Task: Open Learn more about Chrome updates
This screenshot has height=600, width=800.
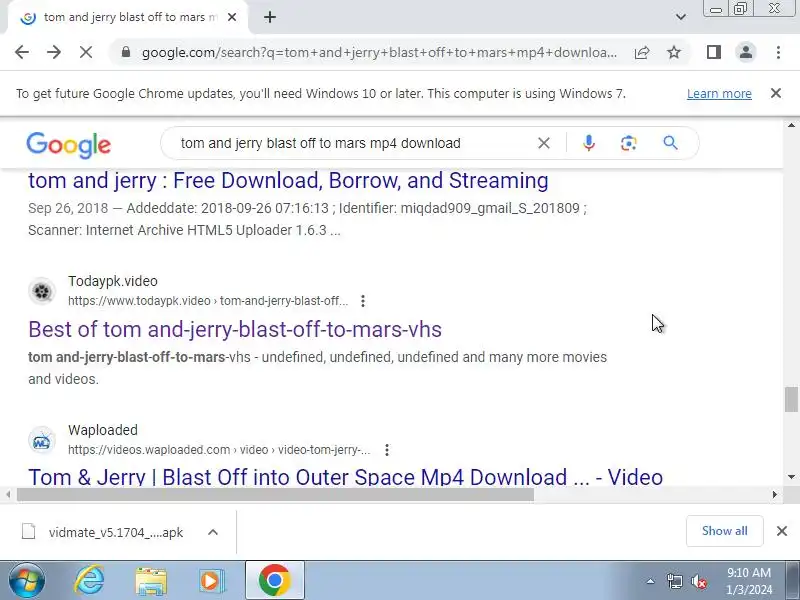Action: (719, 94)
